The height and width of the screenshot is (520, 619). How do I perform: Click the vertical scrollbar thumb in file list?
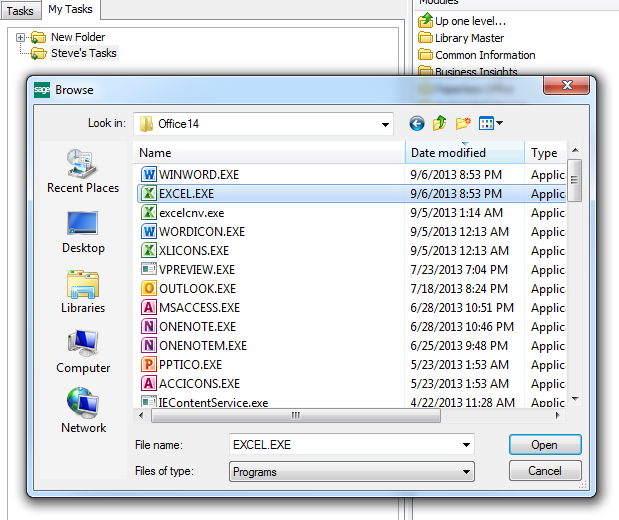[x=574, y=180]
